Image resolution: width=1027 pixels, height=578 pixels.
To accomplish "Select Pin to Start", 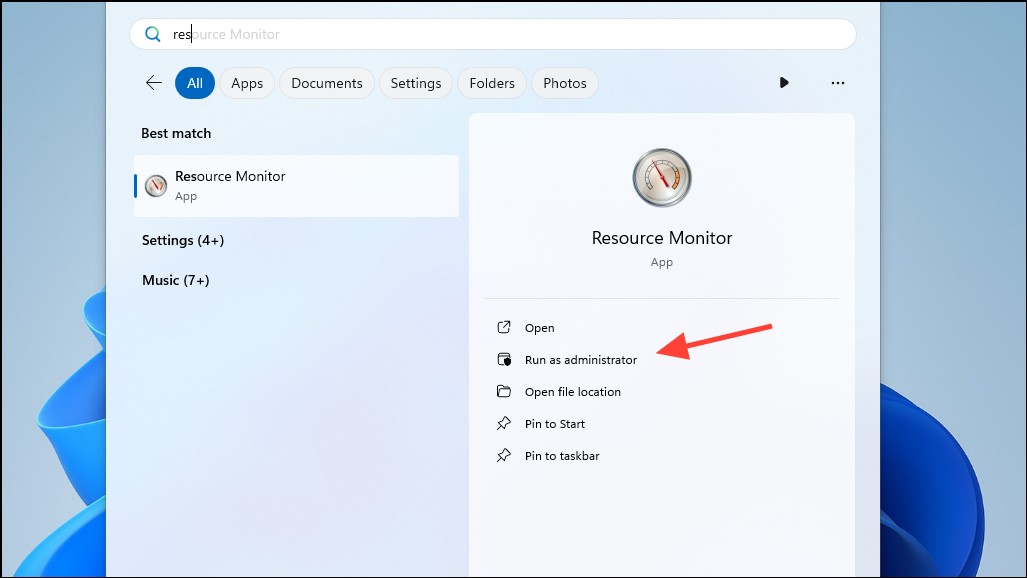I will [x=555, y=424].
